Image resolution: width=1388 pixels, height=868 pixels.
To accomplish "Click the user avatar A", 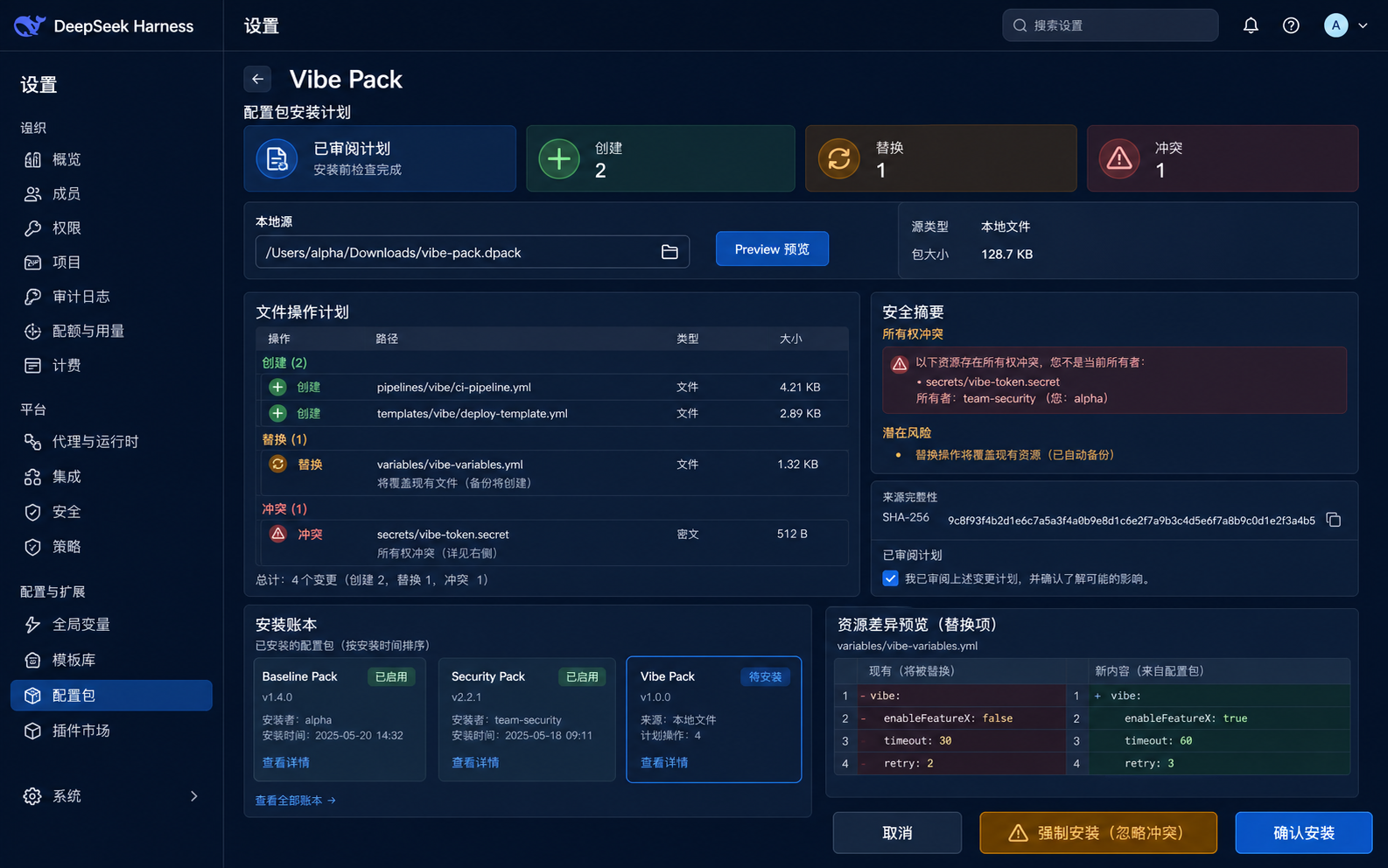I will click(1335, 25).
